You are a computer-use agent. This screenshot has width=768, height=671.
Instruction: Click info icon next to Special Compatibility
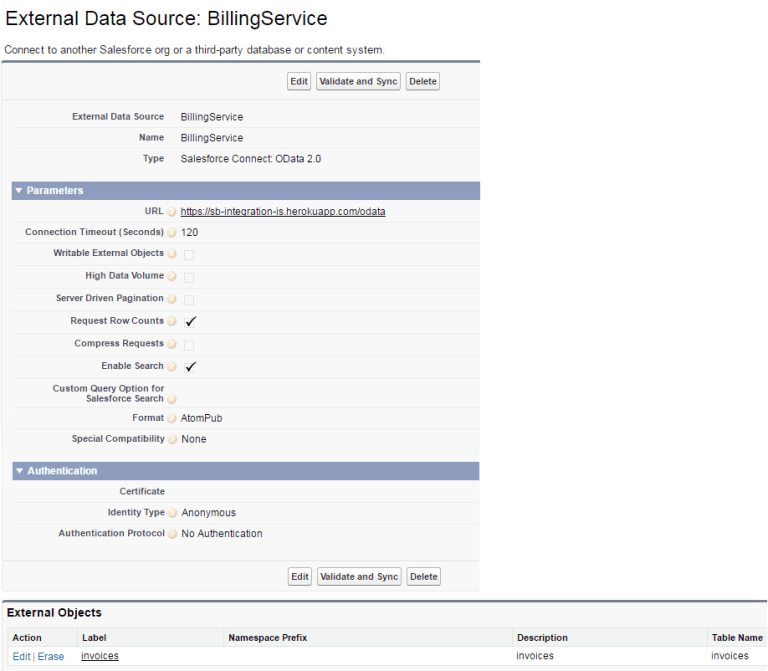(x=172, y=439)
